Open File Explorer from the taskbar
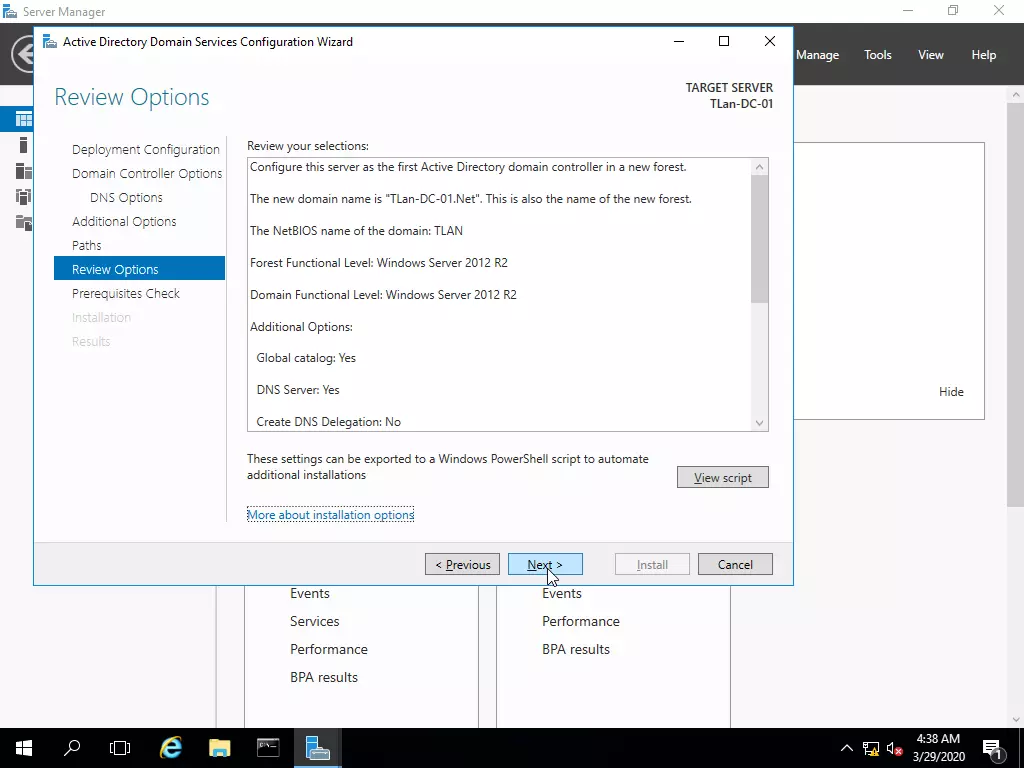This screenshot has height=768, width=1024. [219, 748]
